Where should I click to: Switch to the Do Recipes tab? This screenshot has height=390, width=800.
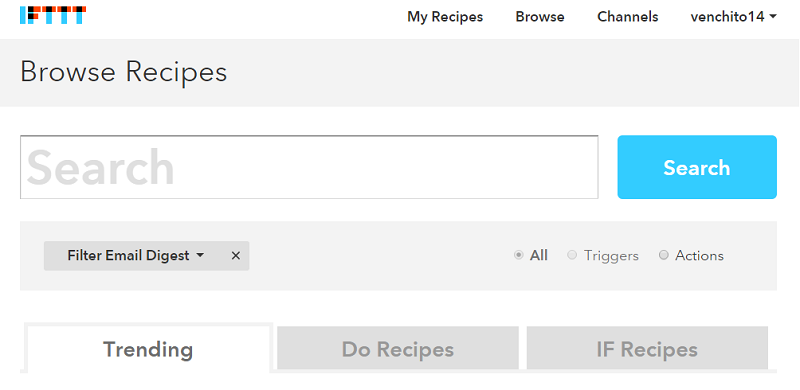tap(398, 349)
